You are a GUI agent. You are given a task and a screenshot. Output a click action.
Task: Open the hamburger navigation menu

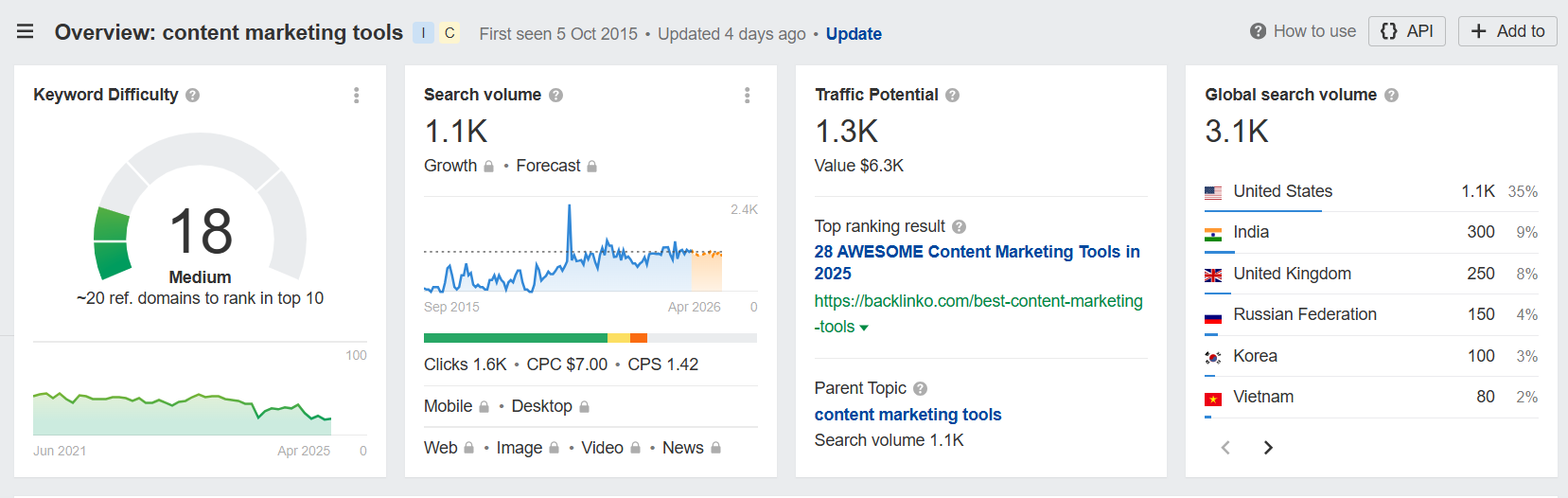point(26,31)
